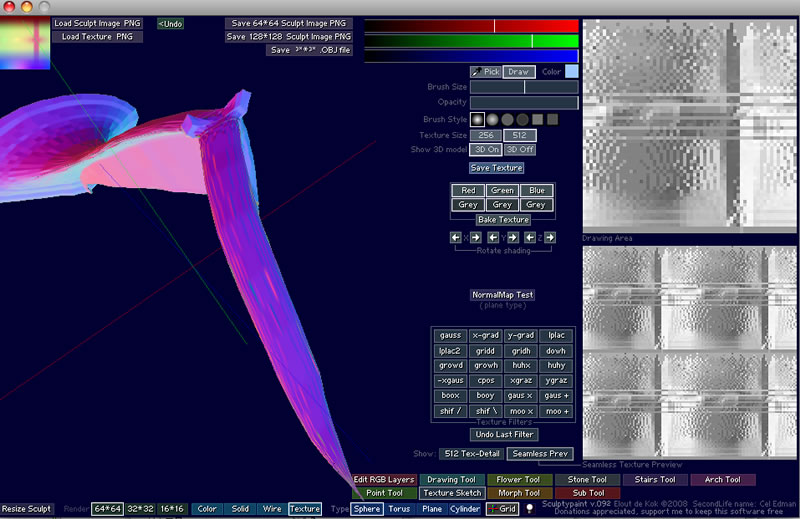The image size is (800, 519).
Task: Choose the dark round brush style
Action: 522,119
